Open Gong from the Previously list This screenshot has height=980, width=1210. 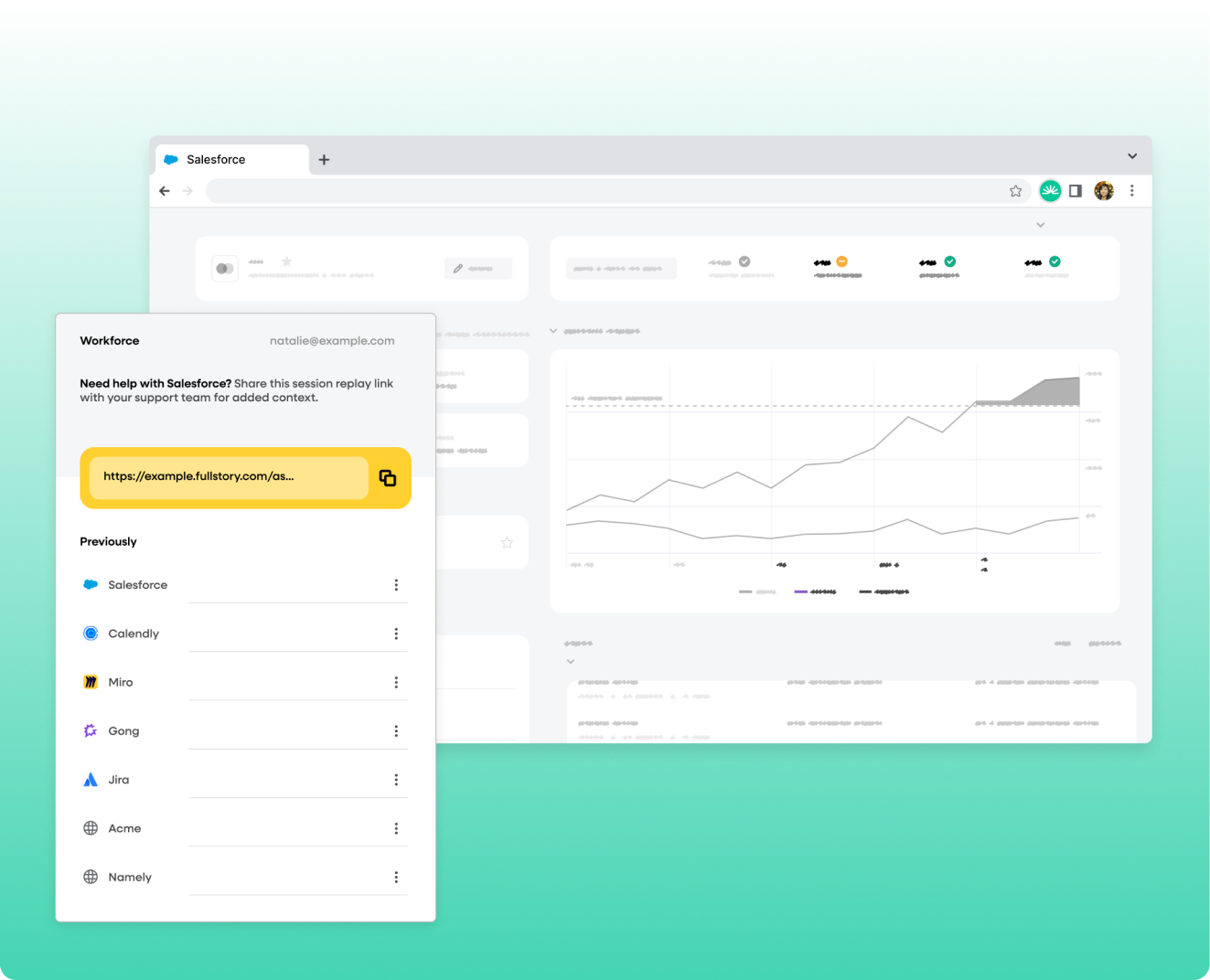pos(123,731)
